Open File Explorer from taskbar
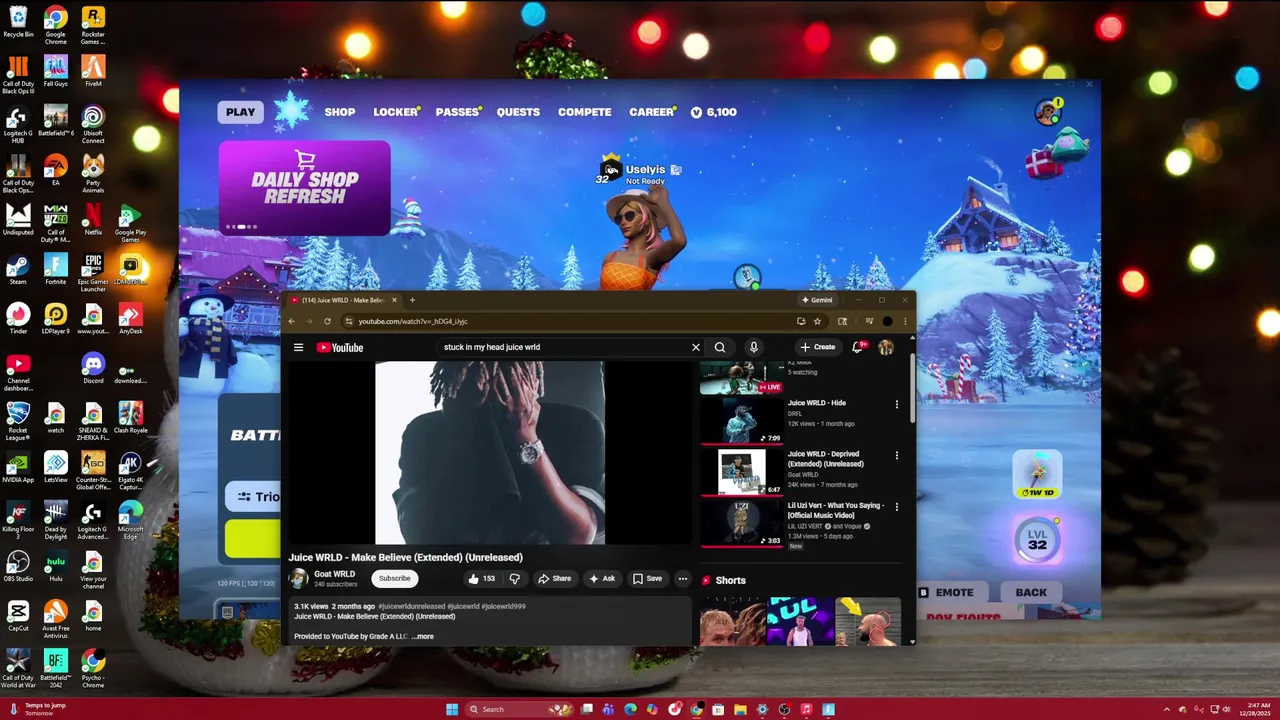 click(740, 709)
